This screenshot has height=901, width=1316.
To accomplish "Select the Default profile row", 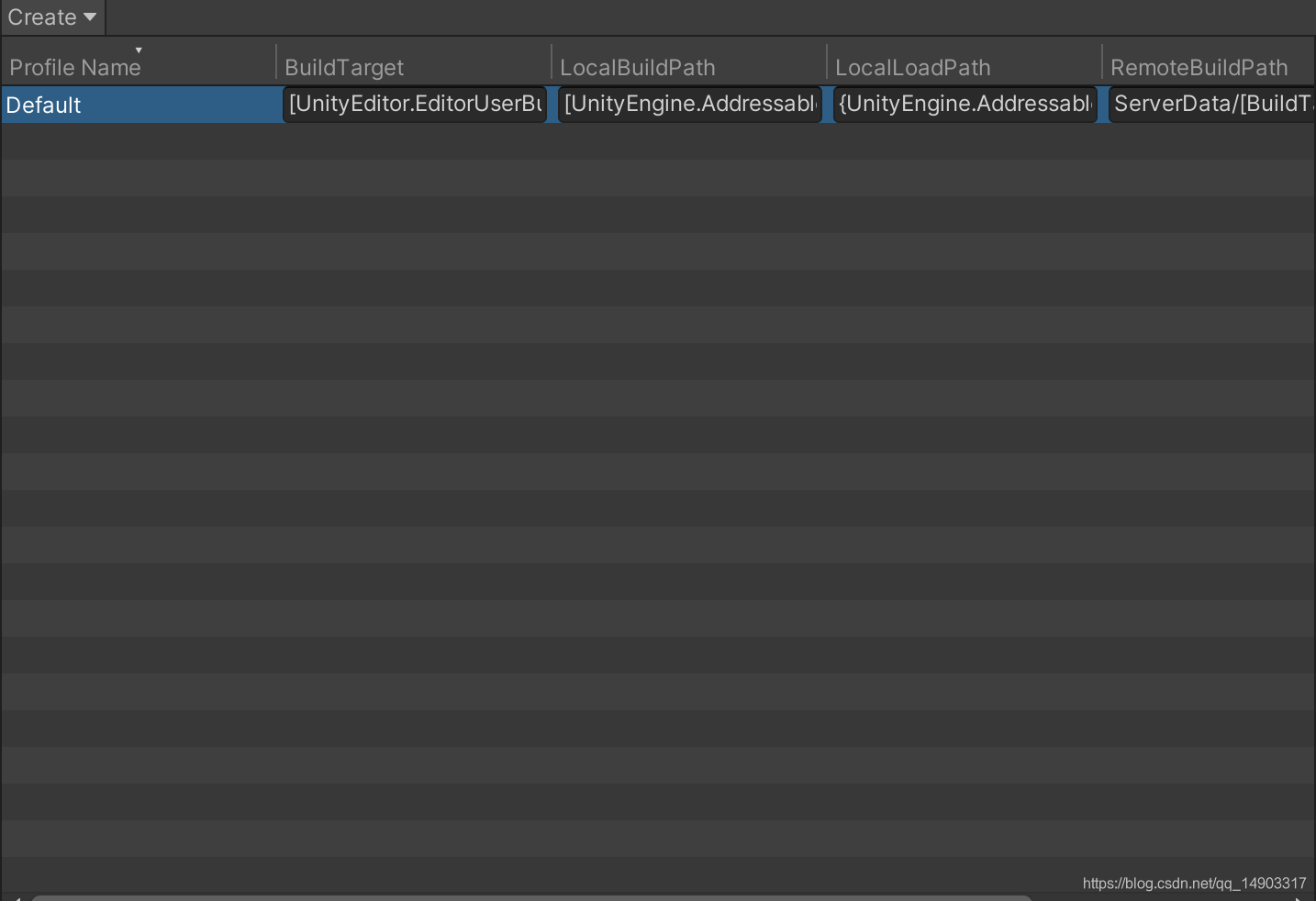I will tap(138, 105).
